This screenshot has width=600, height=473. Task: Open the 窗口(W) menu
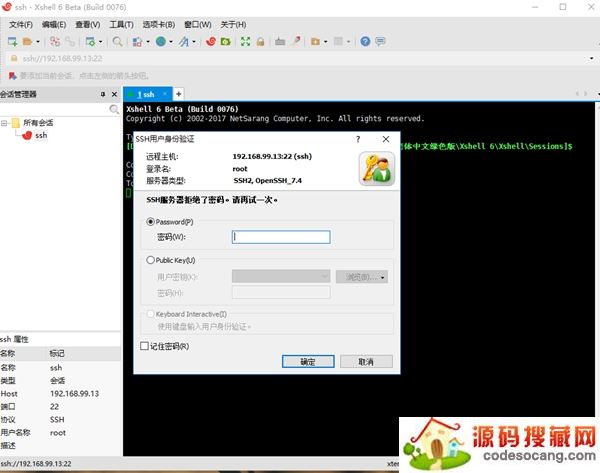(x=197, y=24)
